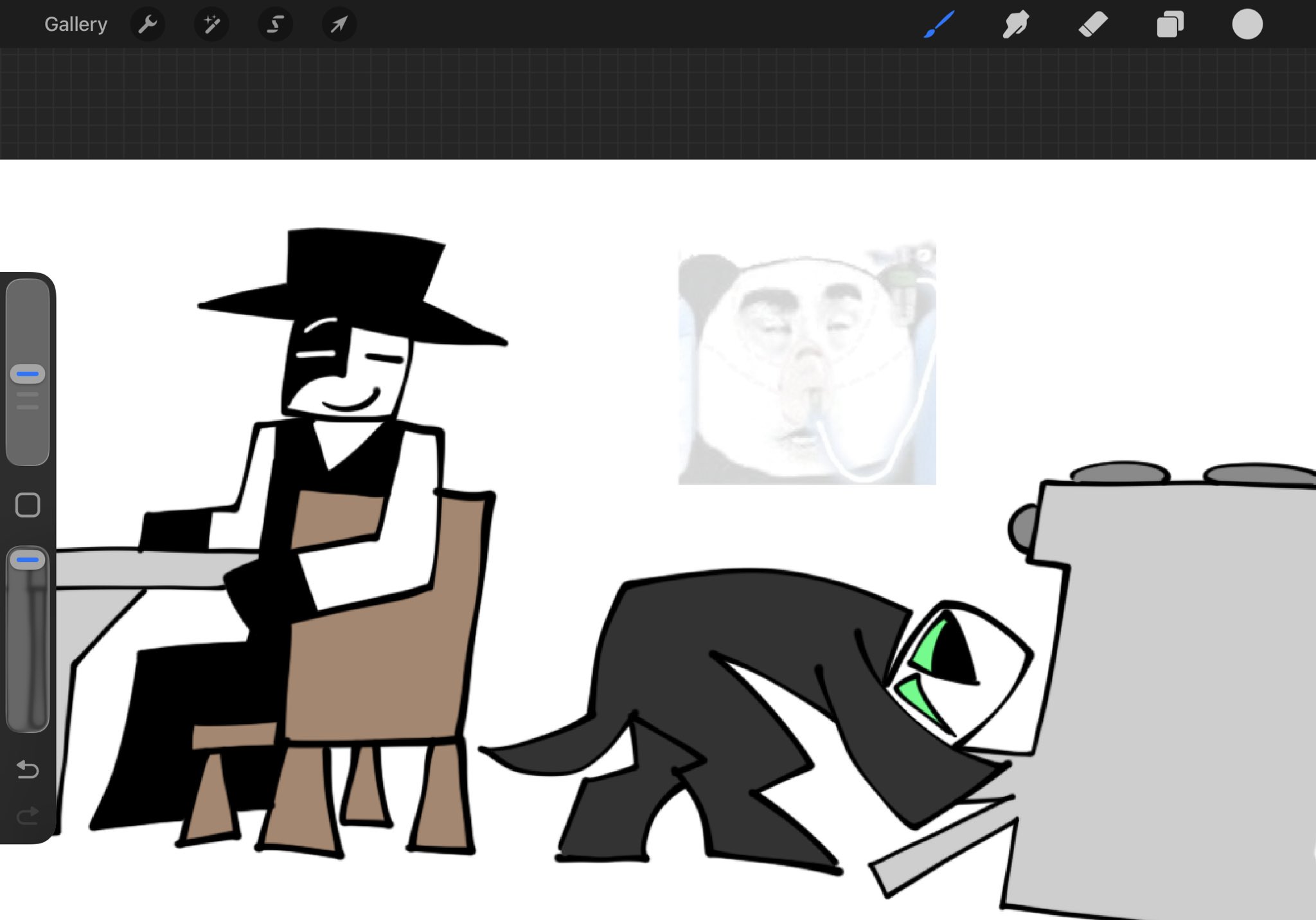Open the active color picker circle
The width and height of the screenshot is (1316, 920).
pyautogui.click(x=1247, y=24)
